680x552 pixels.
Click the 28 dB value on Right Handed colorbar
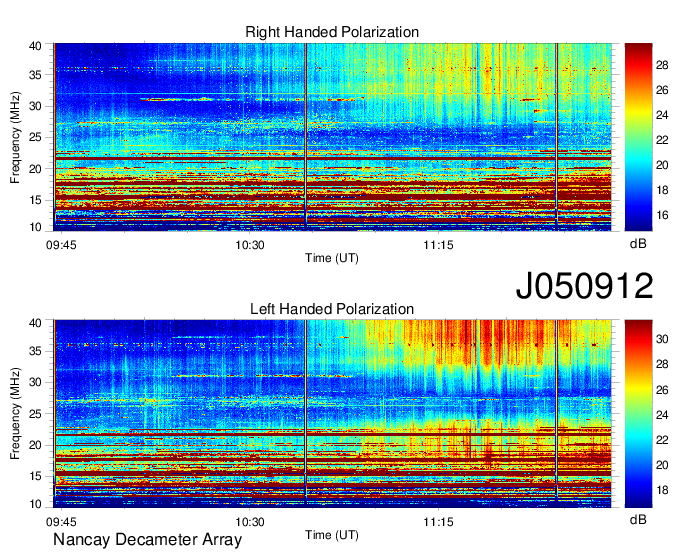662,65
